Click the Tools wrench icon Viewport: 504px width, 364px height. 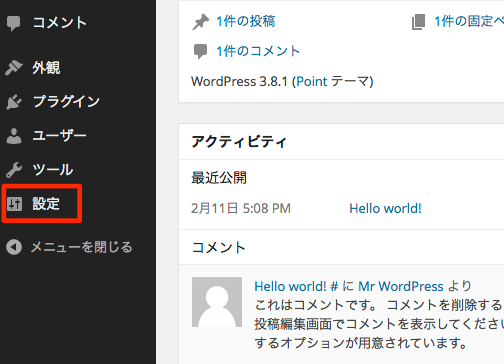[x=14, y=170]
